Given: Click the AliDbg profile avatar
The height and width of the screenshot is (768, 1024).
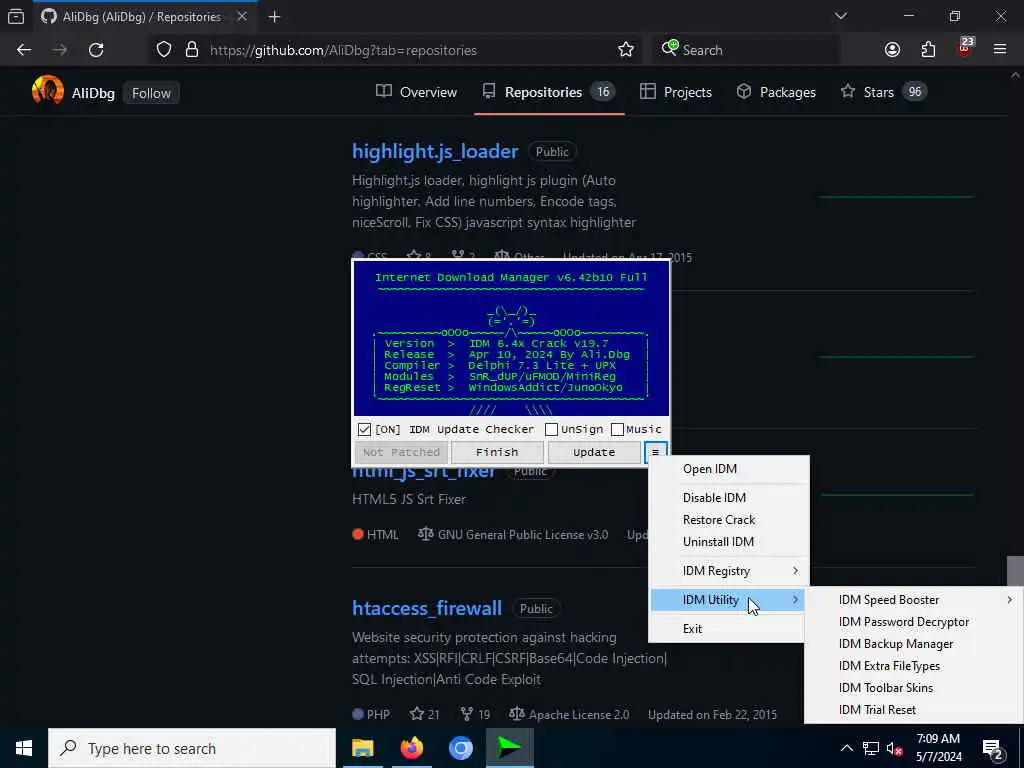Looking at the screenshot, I should coord(48,91).
